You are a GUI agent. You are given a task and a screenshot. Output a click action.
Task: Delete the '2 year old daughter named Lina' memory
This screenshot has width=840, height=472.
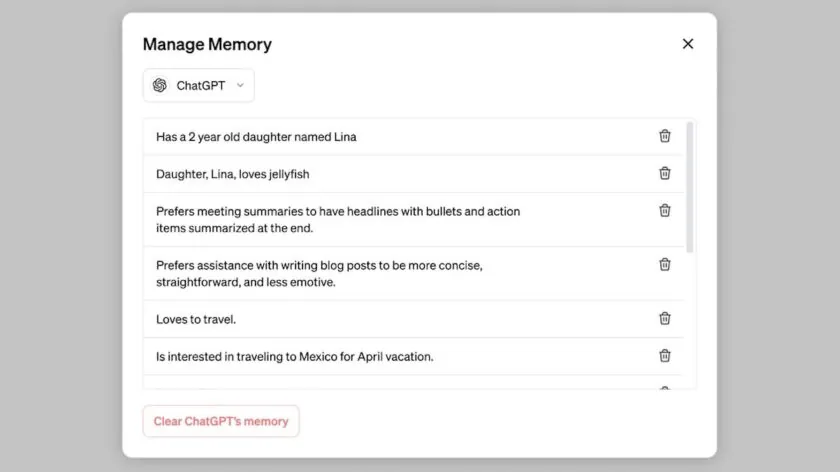tap(665, 136)
